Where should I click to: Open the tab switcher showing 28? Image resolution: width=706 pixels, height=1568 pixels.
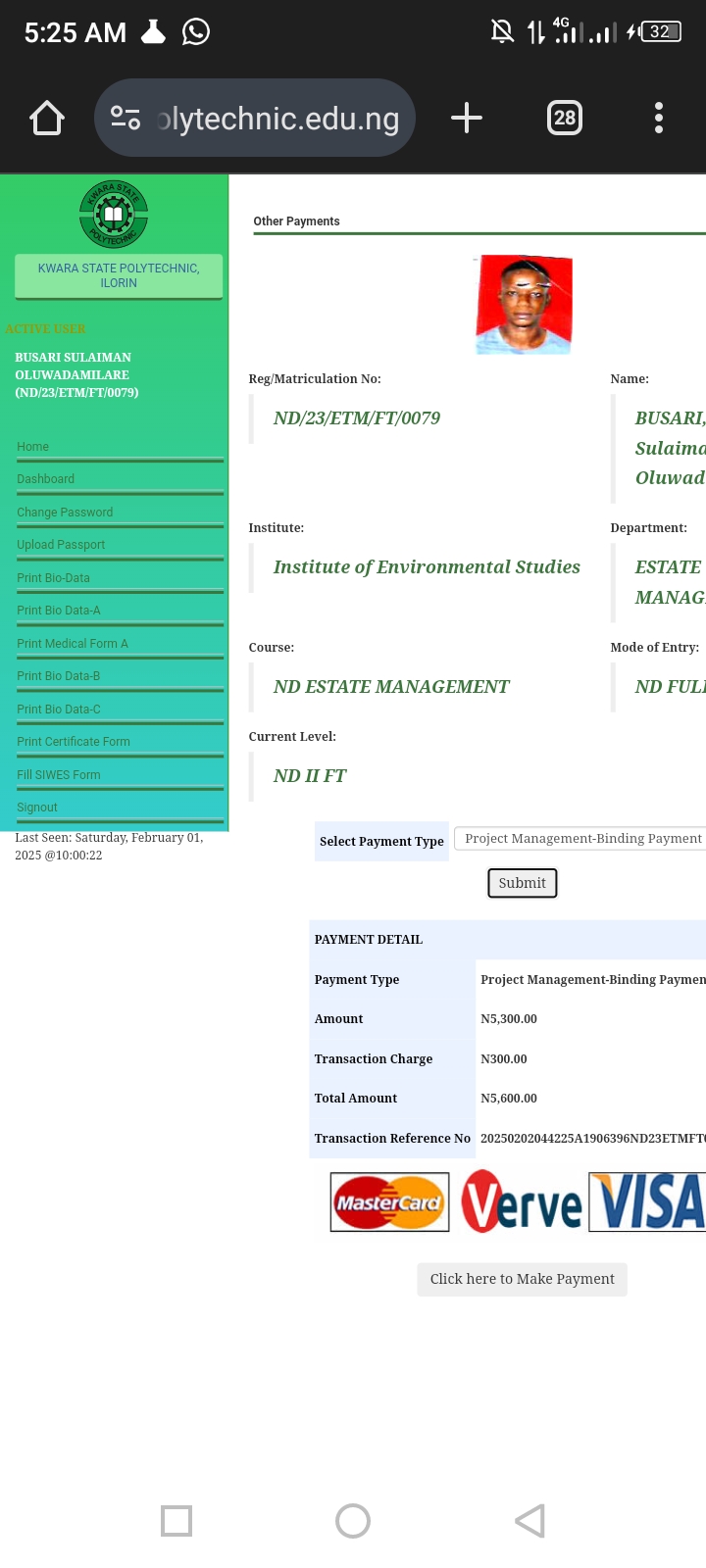click(x=564, y=119)
